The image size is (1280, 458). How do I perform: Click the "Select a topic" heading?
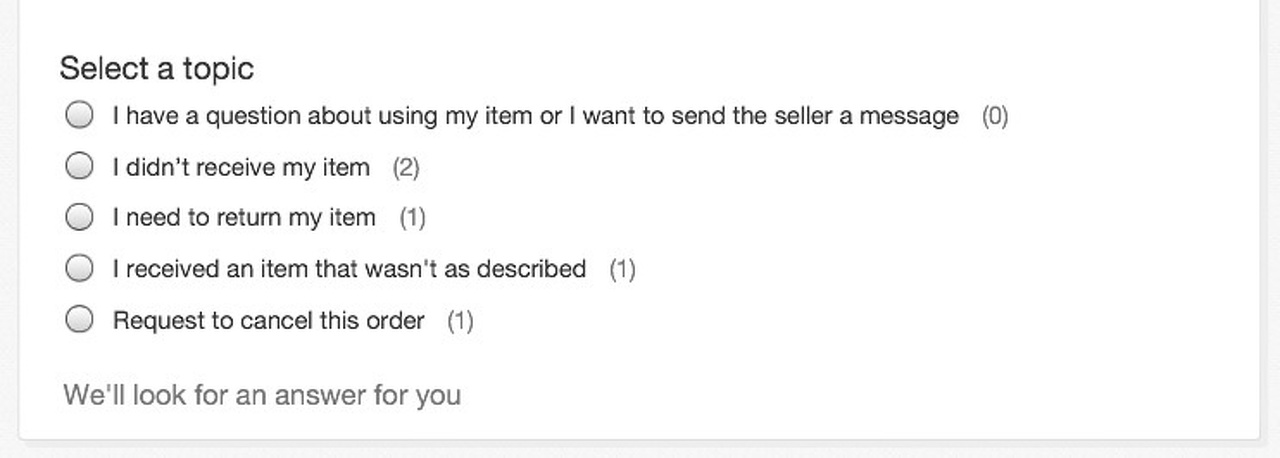click(x=157, y=69)
